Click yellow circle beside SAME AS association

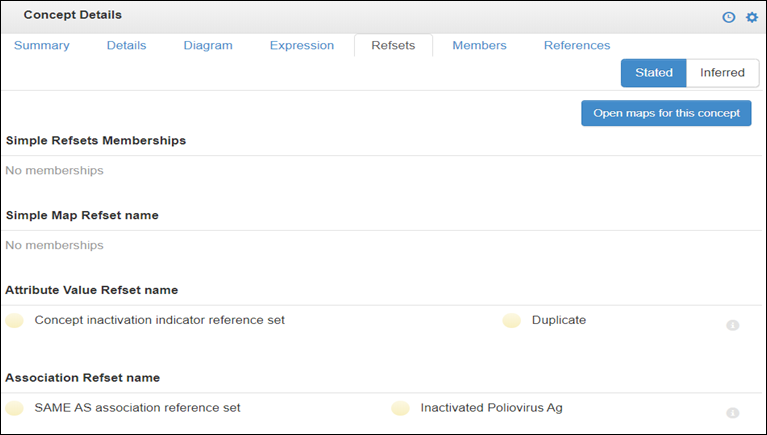click(14, 408)
